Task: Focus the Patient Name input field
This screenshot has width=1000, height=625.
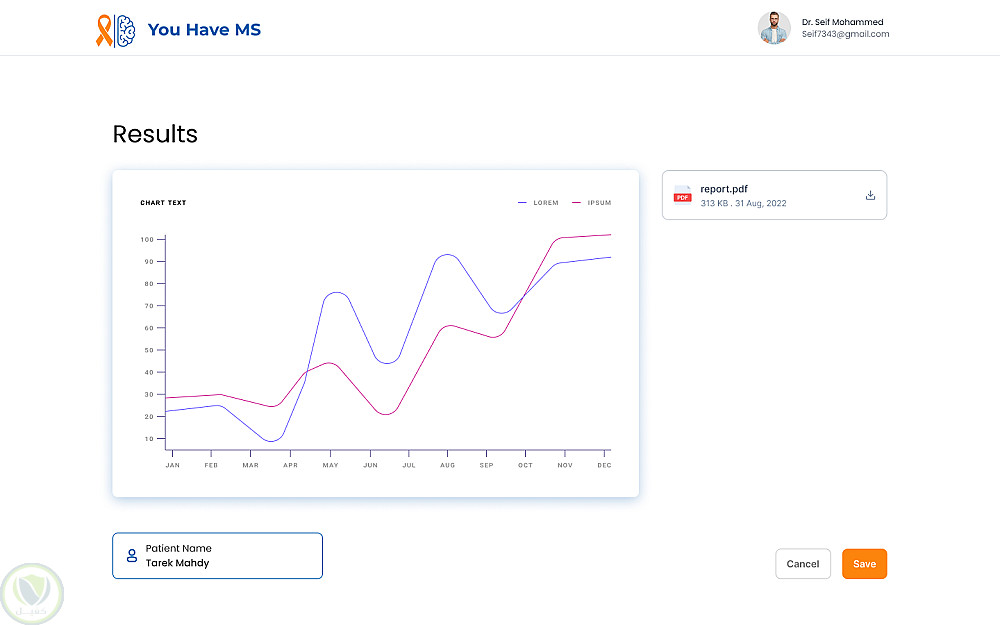Action: (x=230, y=556)
